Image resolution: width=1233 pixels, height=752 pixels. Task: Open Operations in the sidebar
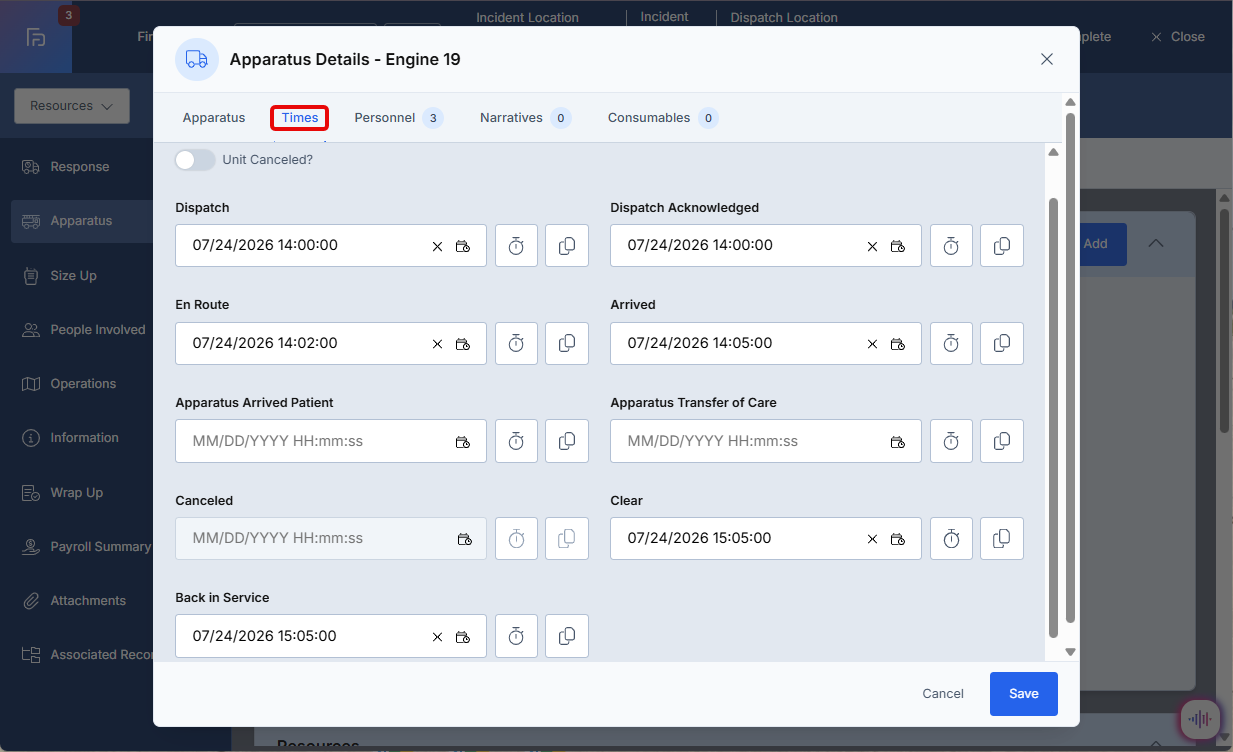pos(83,384)
